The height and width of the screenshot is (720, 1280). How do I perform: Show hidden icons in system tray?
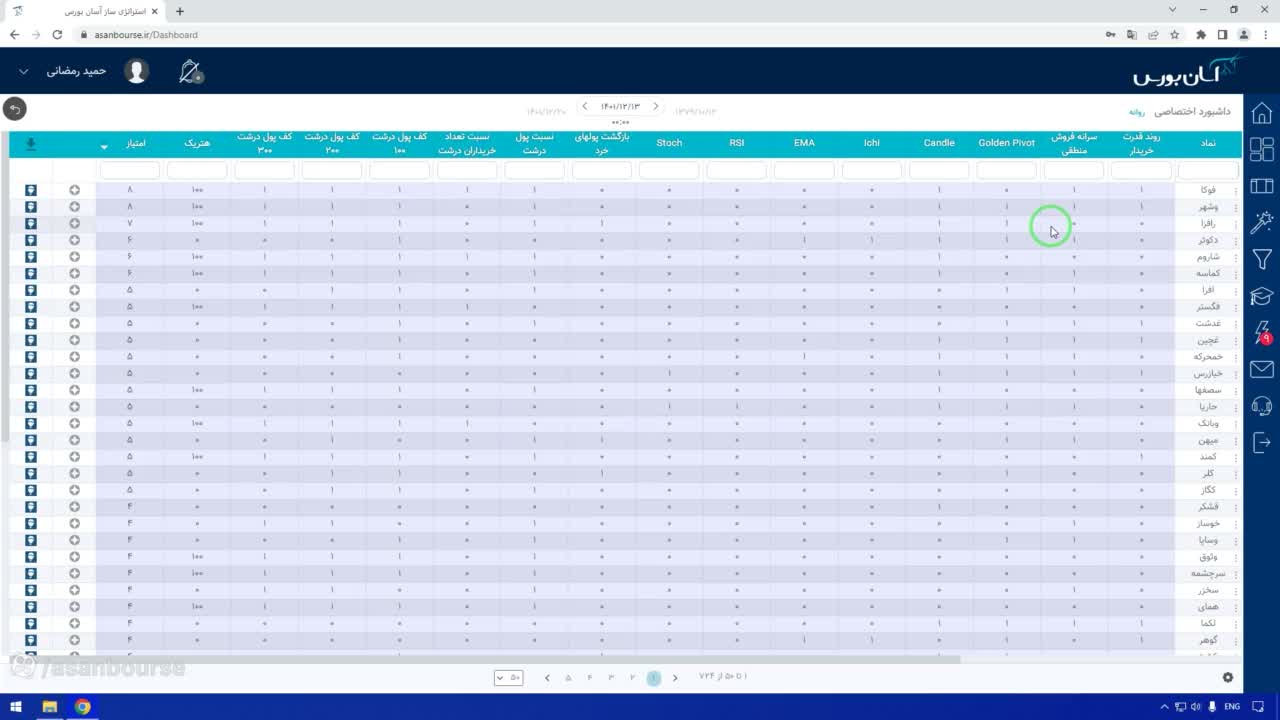coord(1165,707)
